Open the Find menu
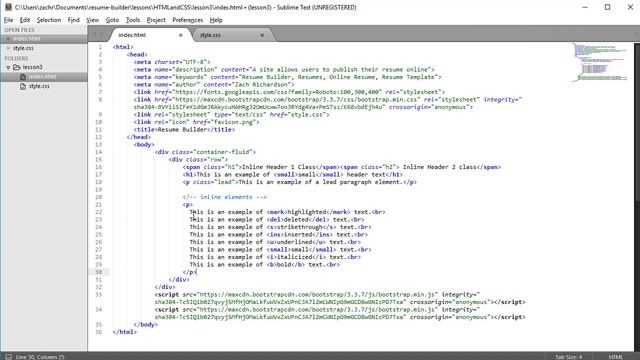Screen dimensions: 640x360 pyautogui.click(x=73, y=20)
